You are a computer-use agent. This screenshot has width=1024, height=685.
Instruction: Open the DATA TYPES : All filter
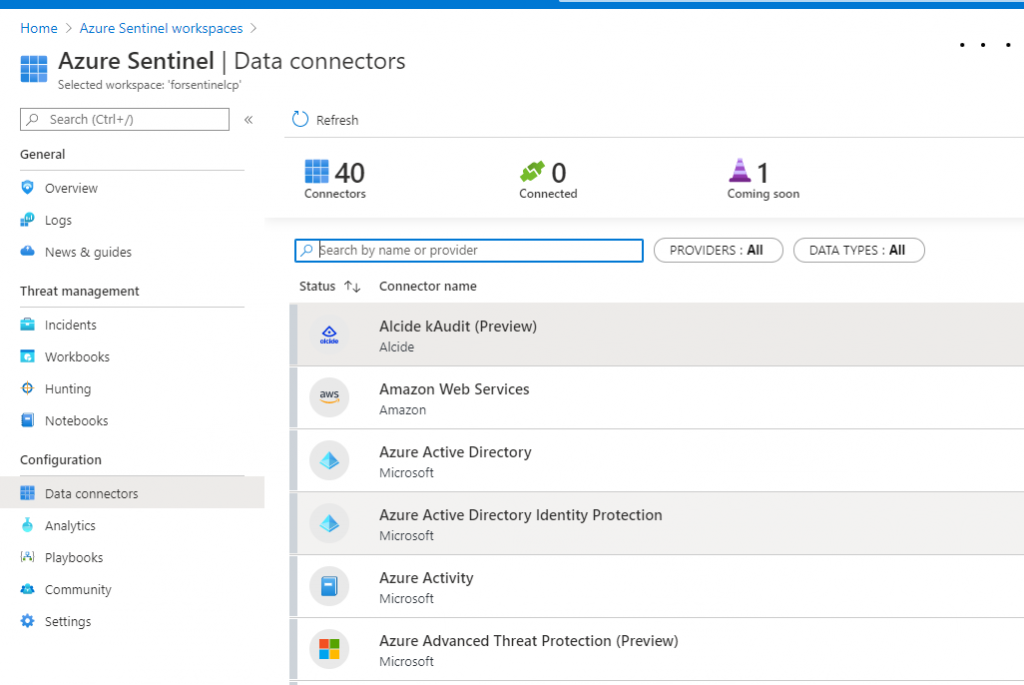tap(859, 250)
